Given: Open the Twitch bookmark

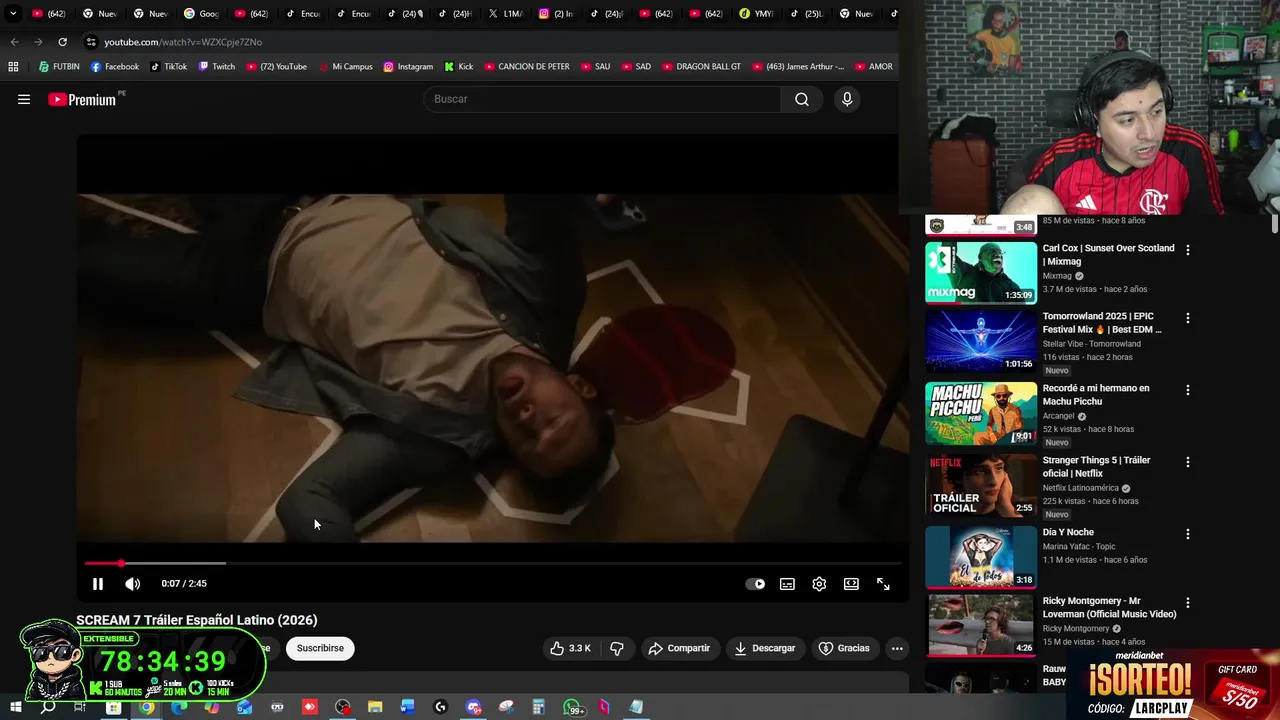Looking at the screenshot, I should 217,67.
